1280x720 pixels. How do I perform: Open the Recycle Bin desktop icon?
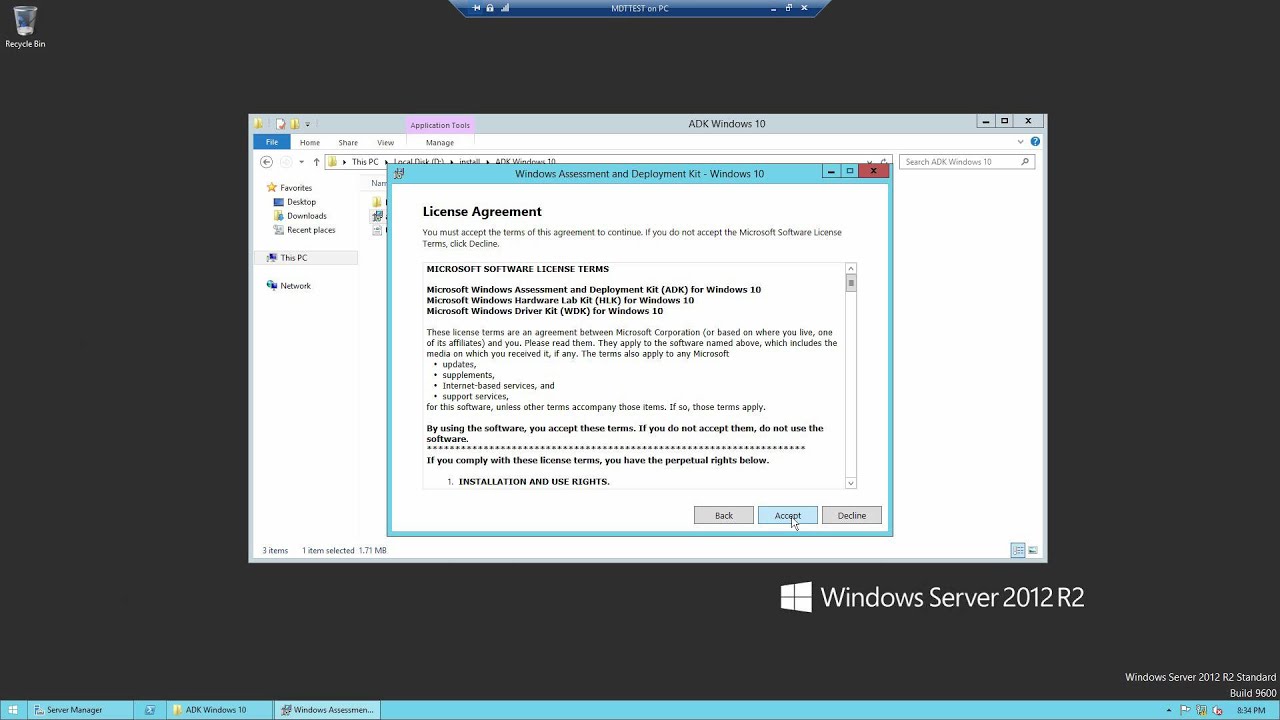point(25,28)
